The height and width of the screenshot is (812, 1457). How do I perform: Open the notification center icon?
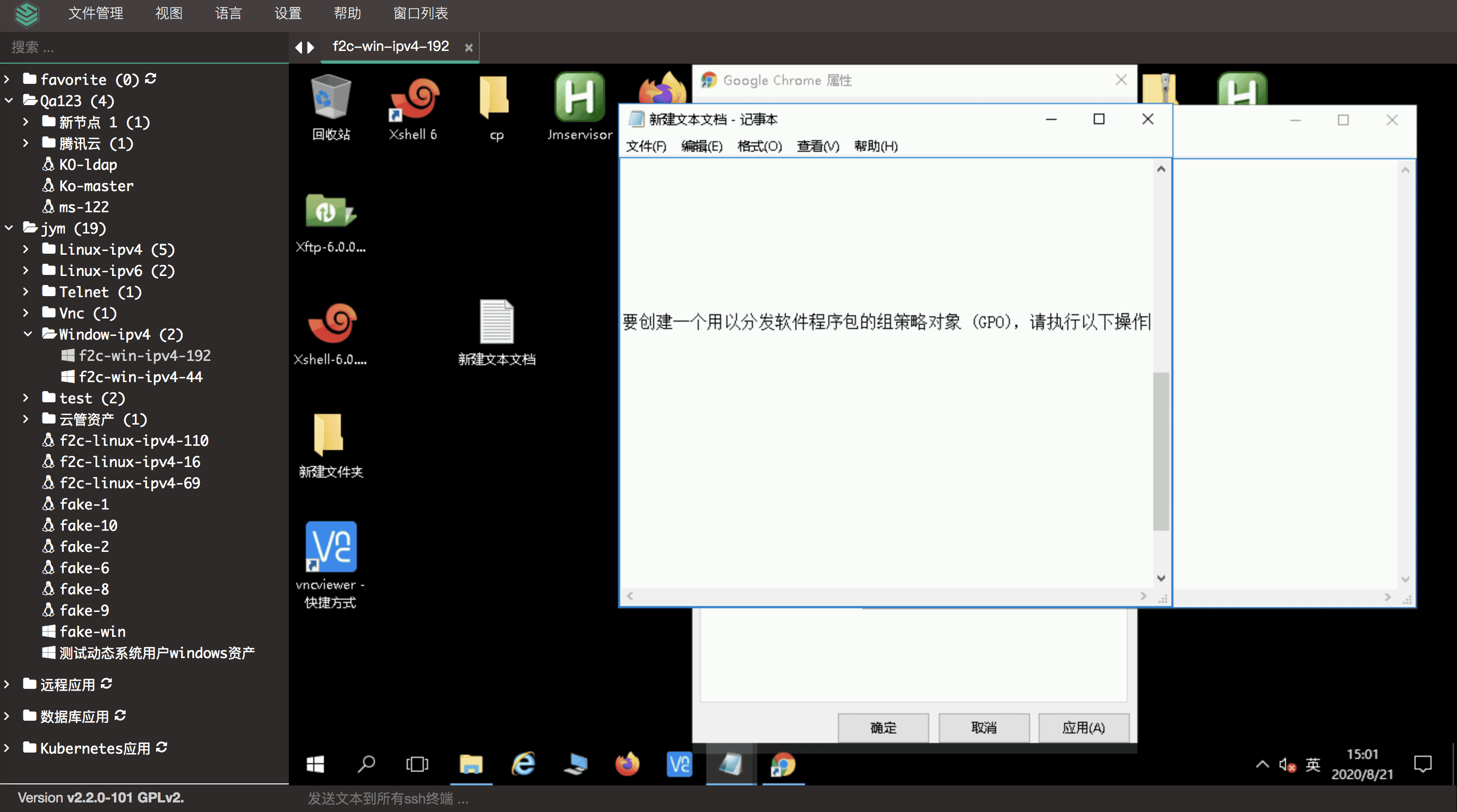tap(1422, 765)
